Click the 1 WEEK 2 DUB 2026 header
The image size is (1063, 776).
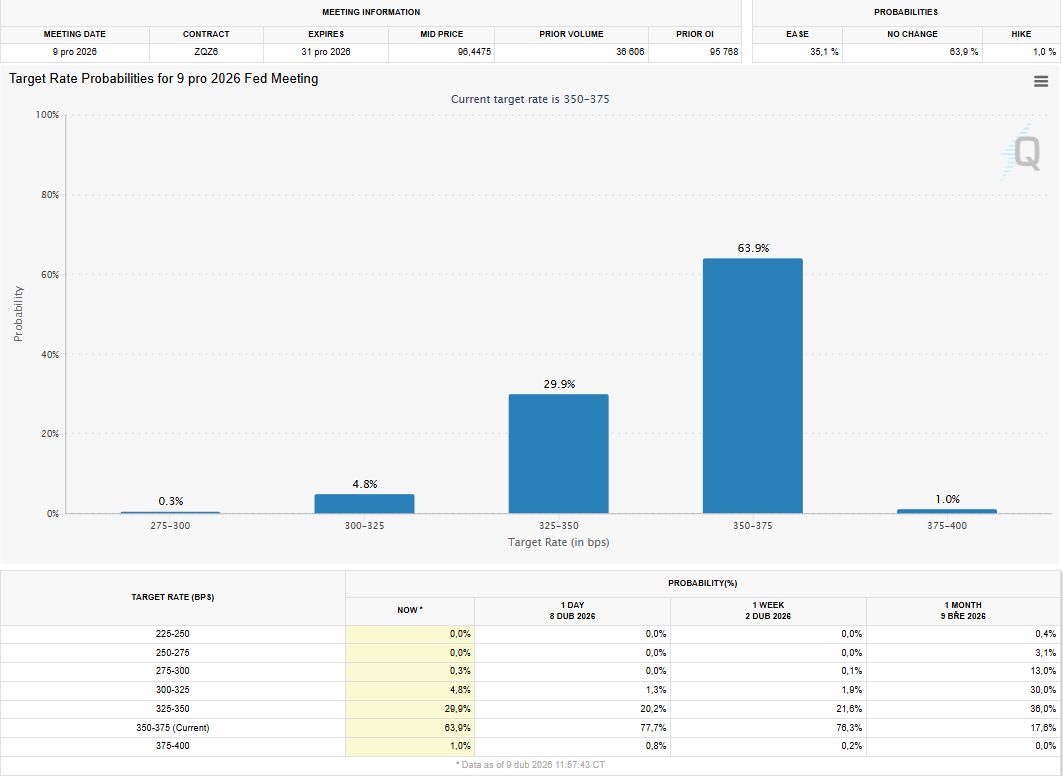tap(768, 611)
